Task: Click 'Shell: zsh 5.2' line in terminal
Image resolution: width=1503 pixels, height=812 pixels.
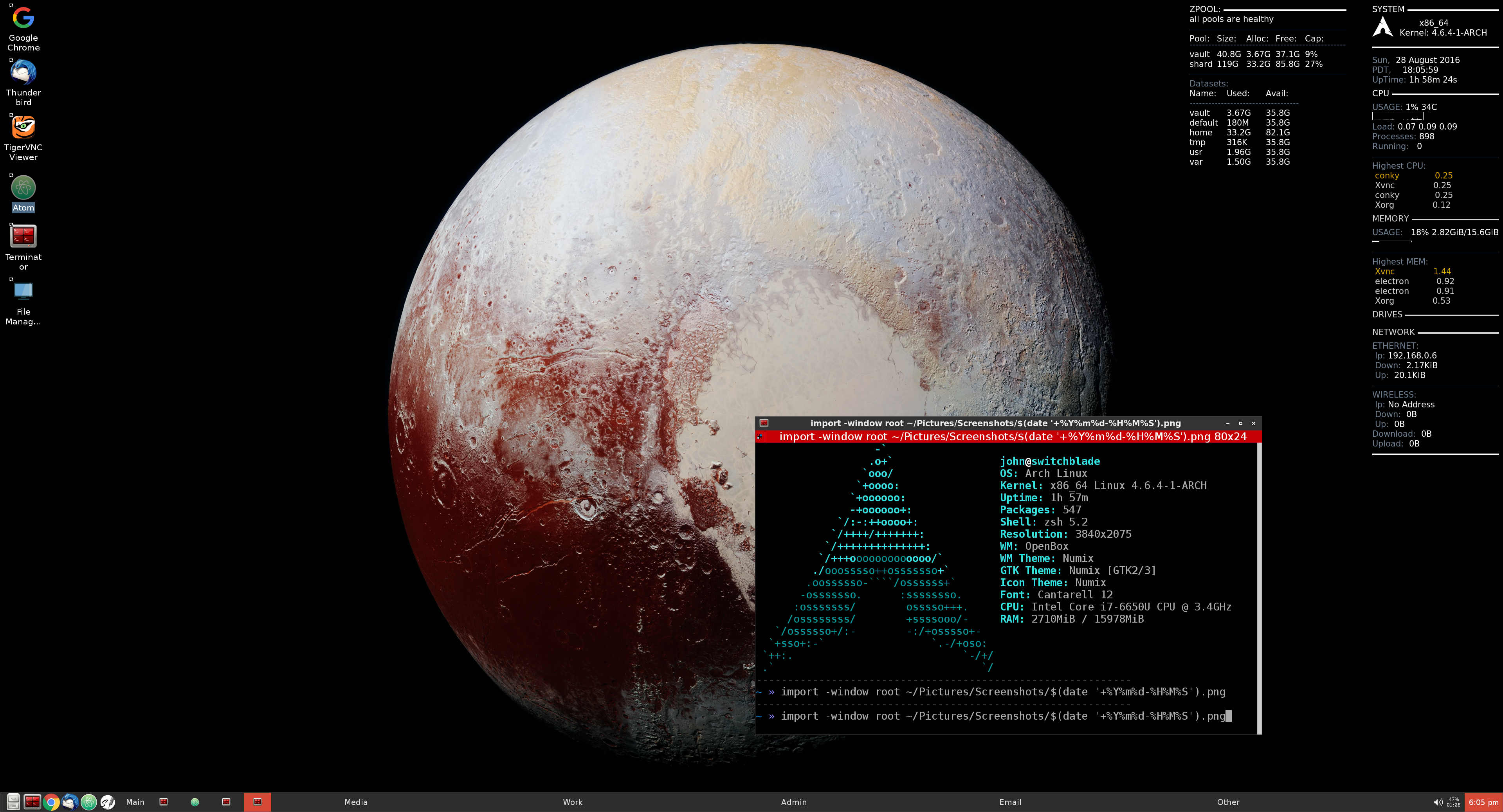Action: 1043,522
